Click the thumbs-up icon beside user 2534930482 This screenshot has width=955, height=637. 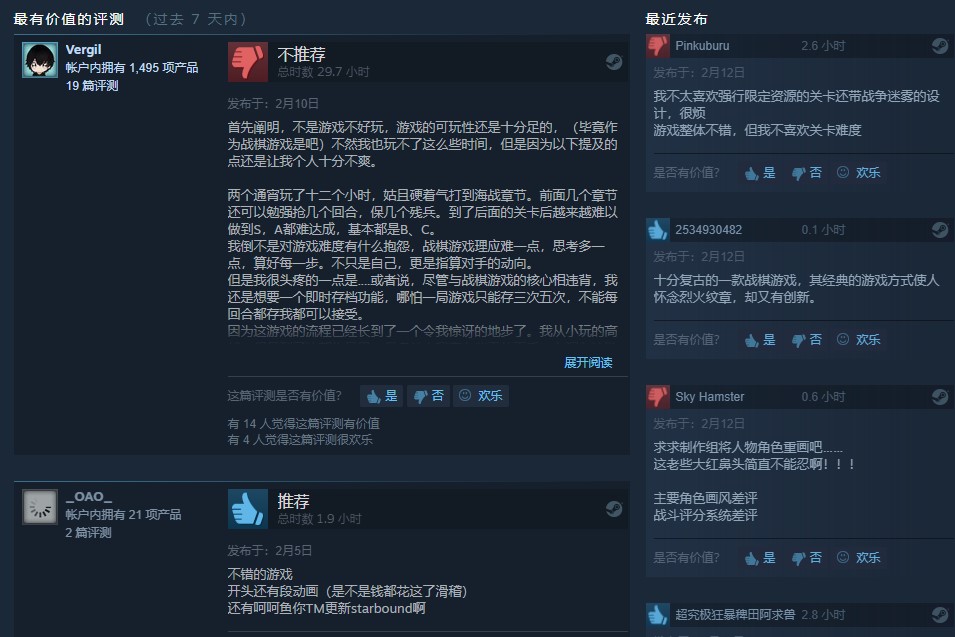pos(658,230)
